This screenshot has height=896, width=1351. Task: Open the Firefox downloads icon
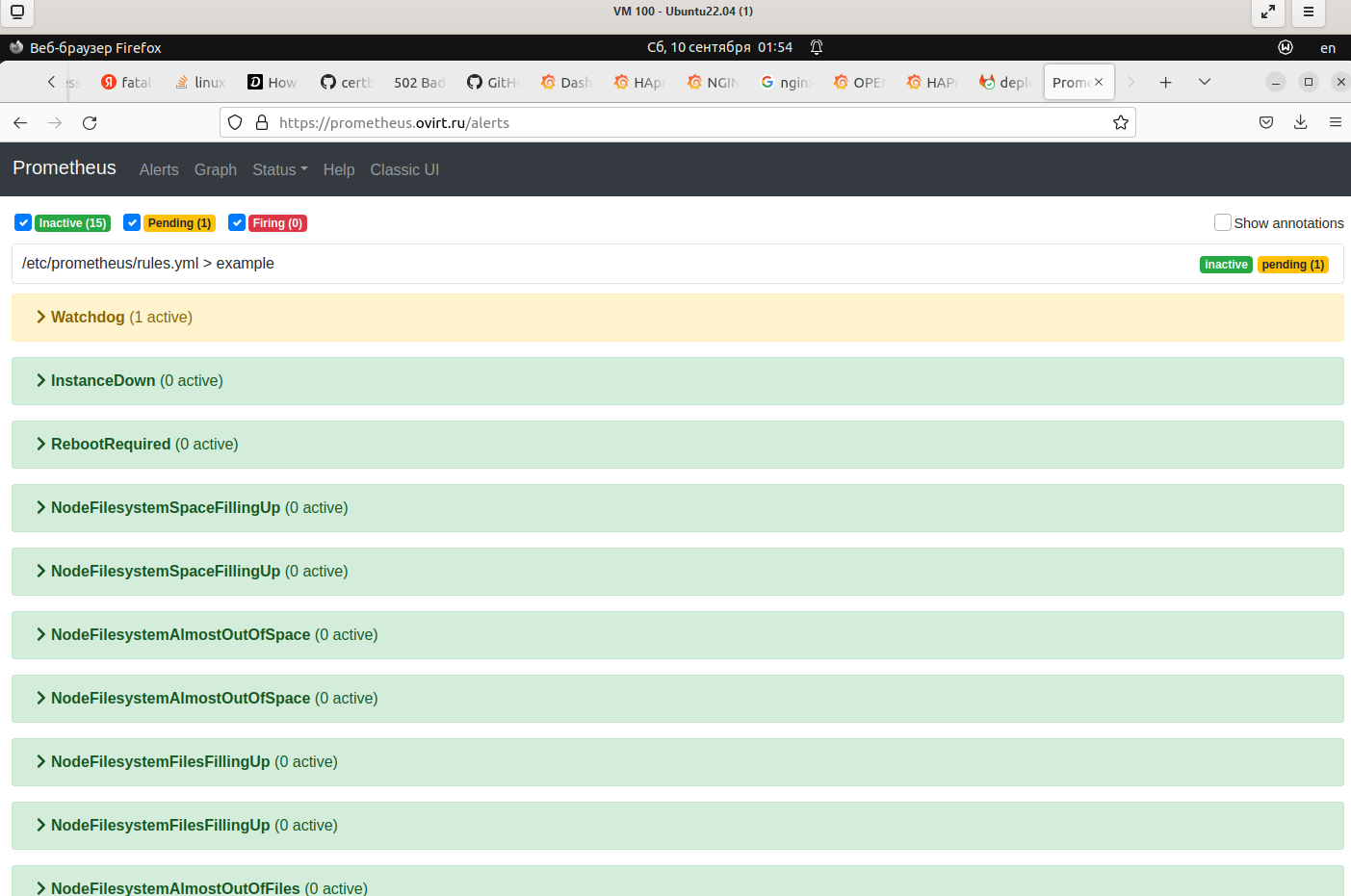click(1301, 123)
